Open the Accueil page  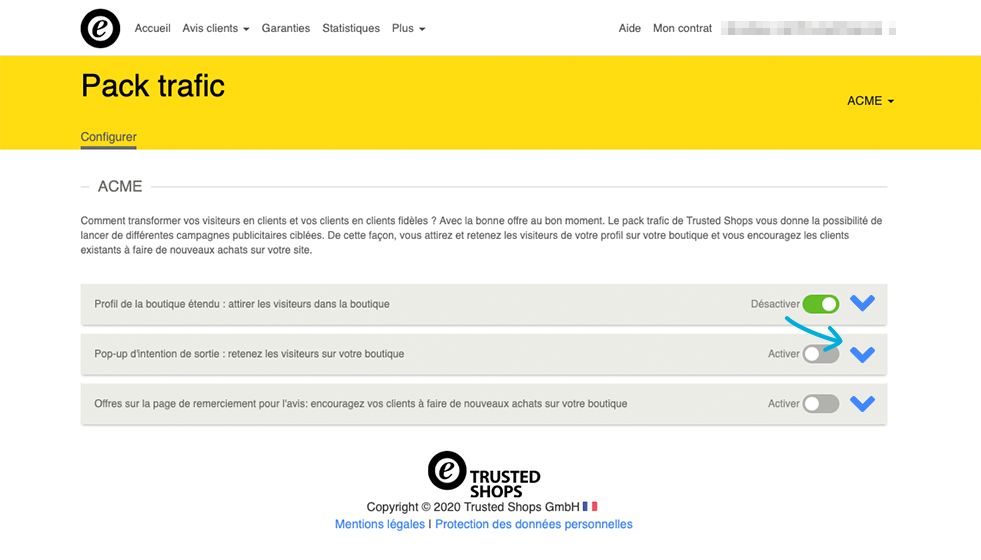pyautogui.click(x=152, y=28)
